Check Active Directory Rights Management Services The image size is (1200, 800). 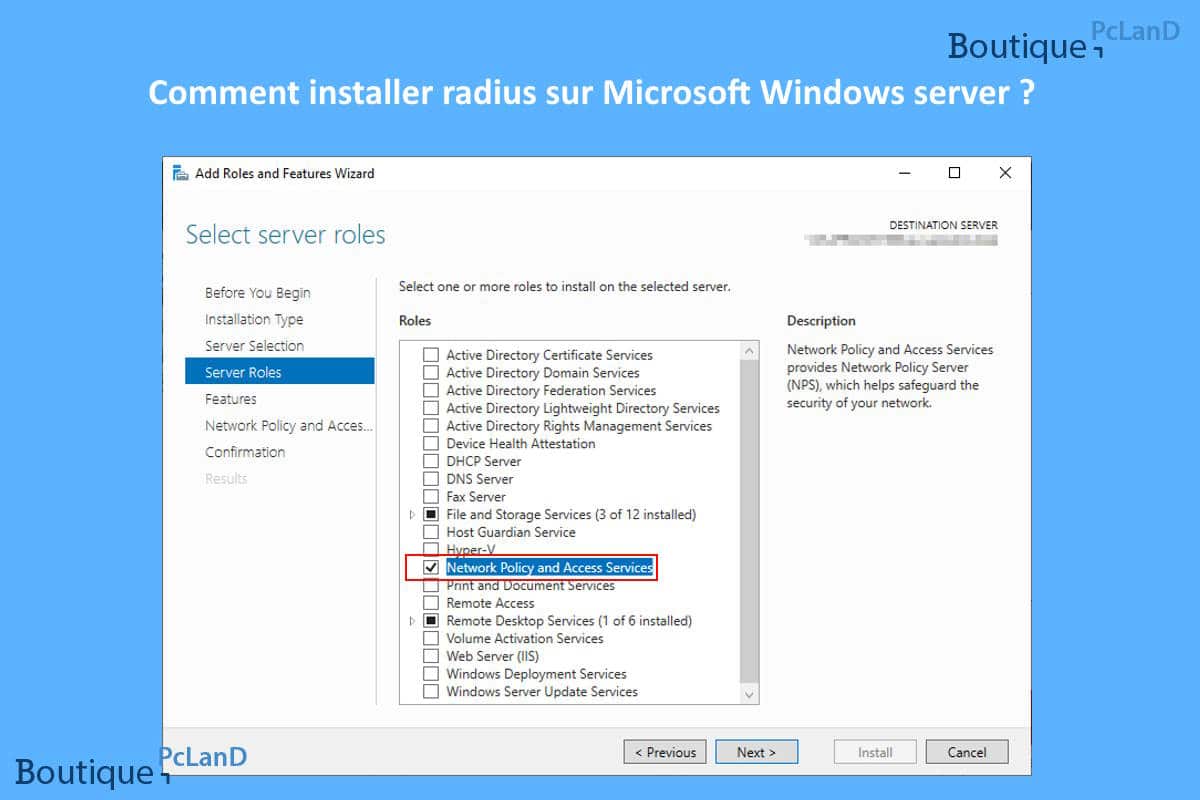coord(431,426)
